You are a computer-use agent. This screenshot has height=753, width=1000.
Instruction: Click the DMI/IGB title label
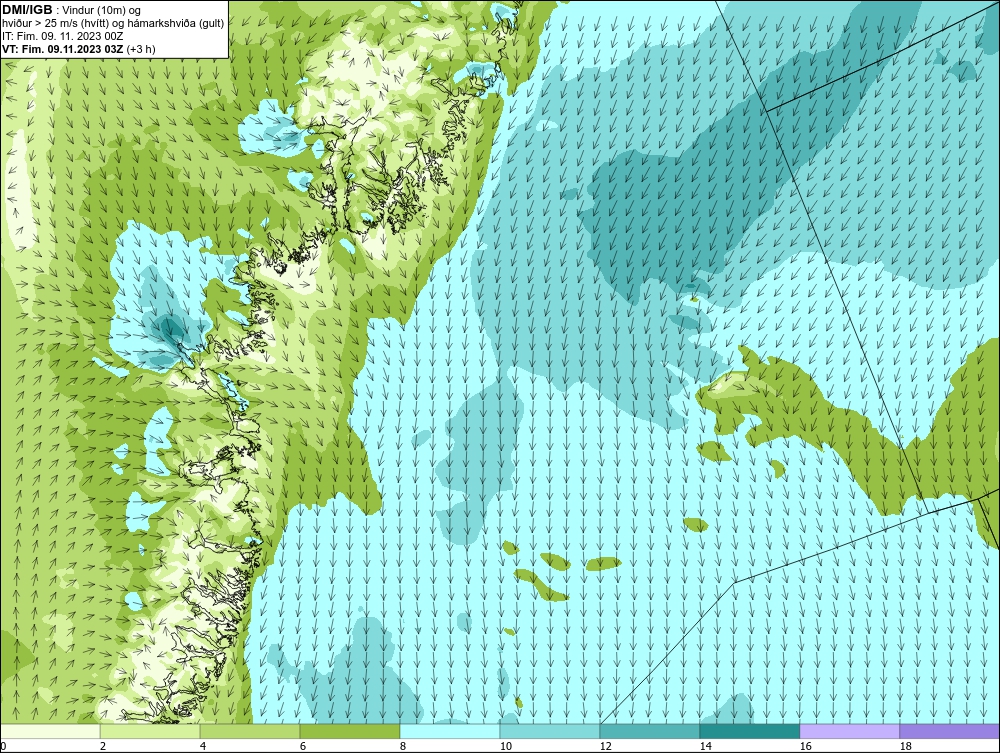pyautogui.click(x=27, y=10)
